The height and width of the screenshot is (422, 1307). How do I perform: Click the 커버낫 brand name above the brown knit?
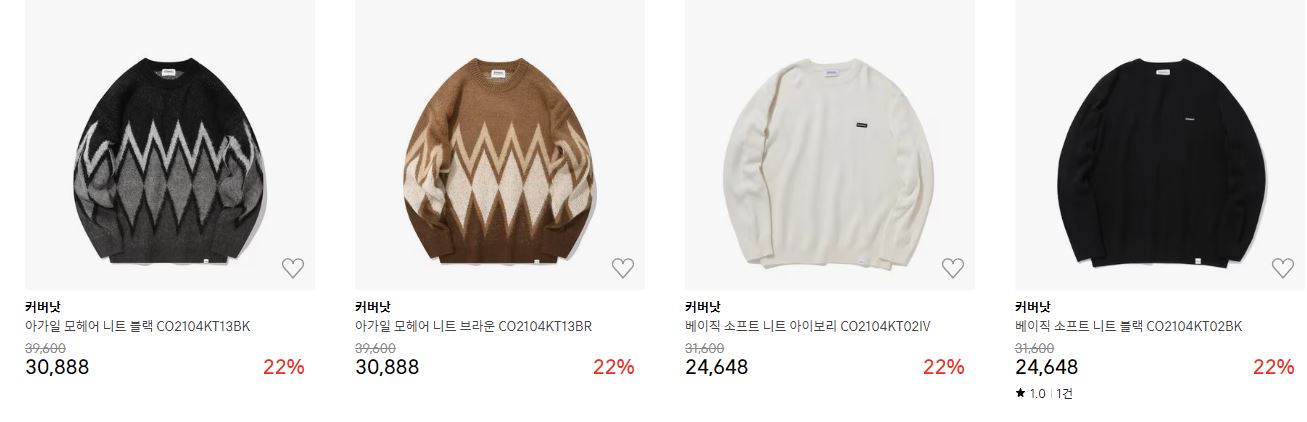[x=373, y=307]
